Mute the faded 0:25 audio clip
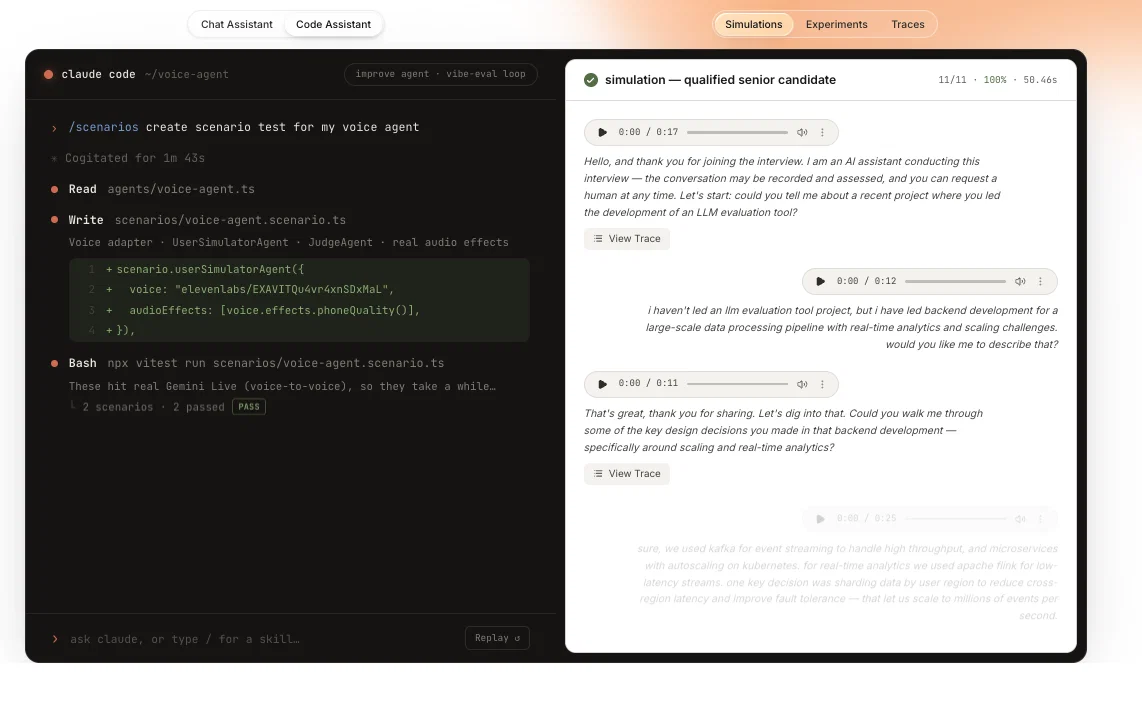Viewport: 1142px width, 717px height. click(1020, 519)
